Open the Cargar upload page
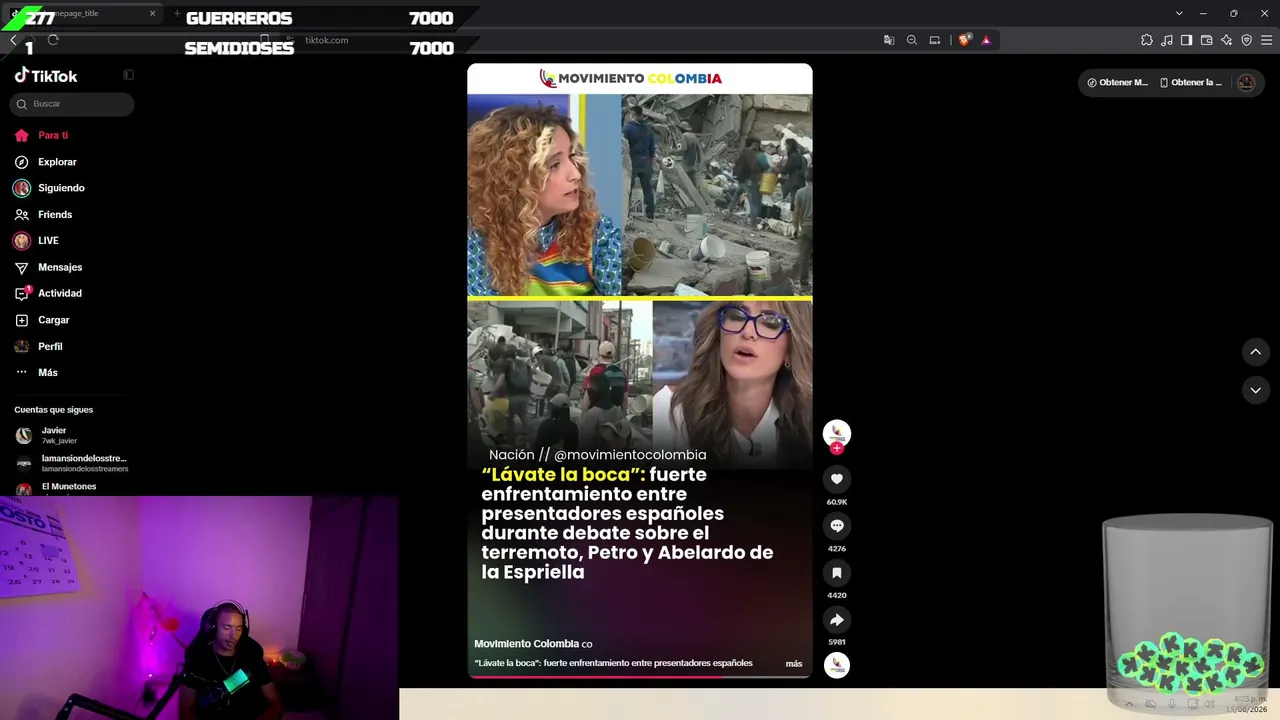 pos(42,320)
